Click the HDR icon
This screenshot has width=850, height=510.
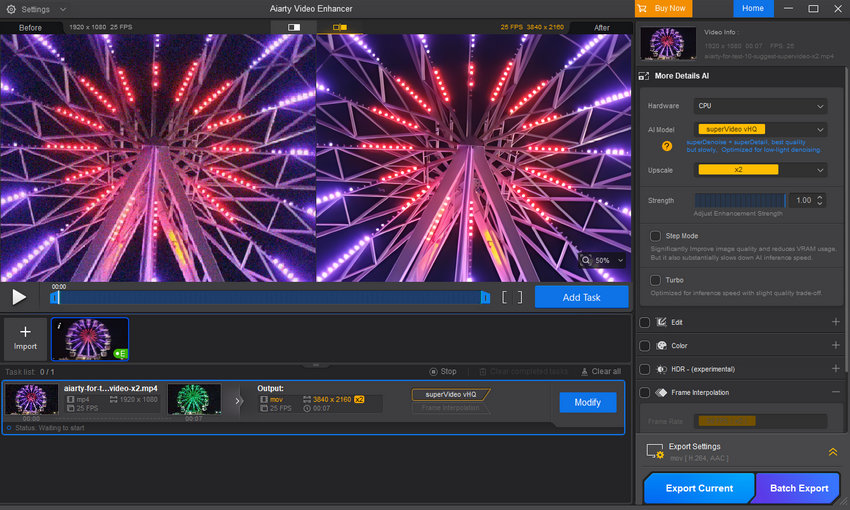[x=661, y=369]
